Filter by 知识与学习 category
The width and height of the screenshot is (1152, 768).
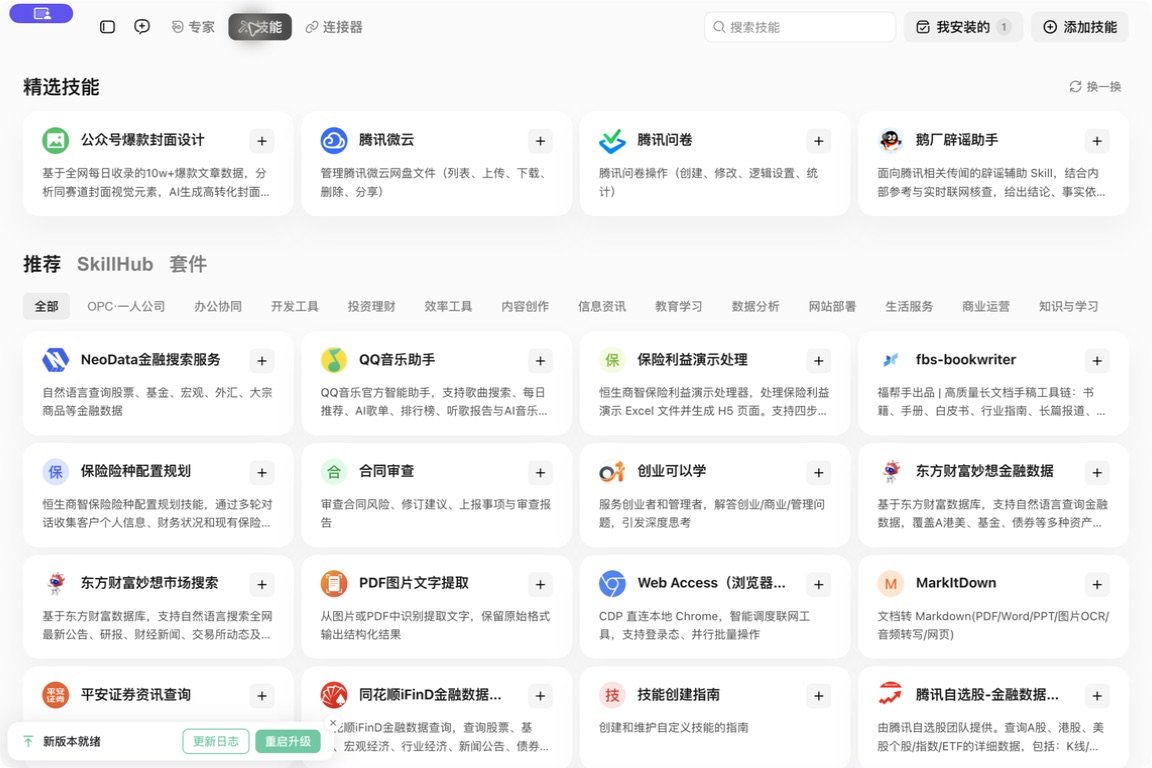pos(1068,306)
